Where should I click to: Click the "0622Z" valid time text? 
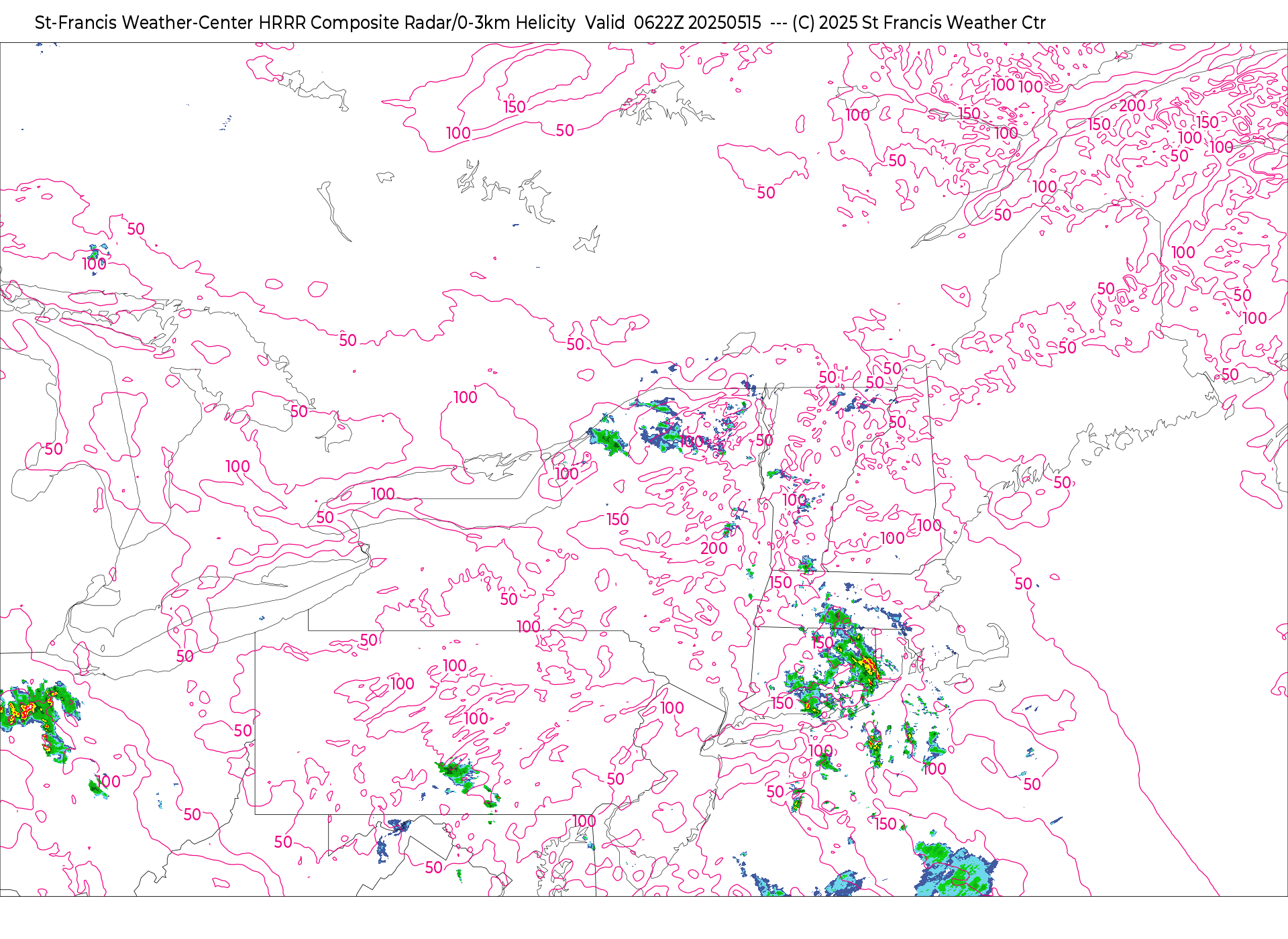(x=659, y=23)
